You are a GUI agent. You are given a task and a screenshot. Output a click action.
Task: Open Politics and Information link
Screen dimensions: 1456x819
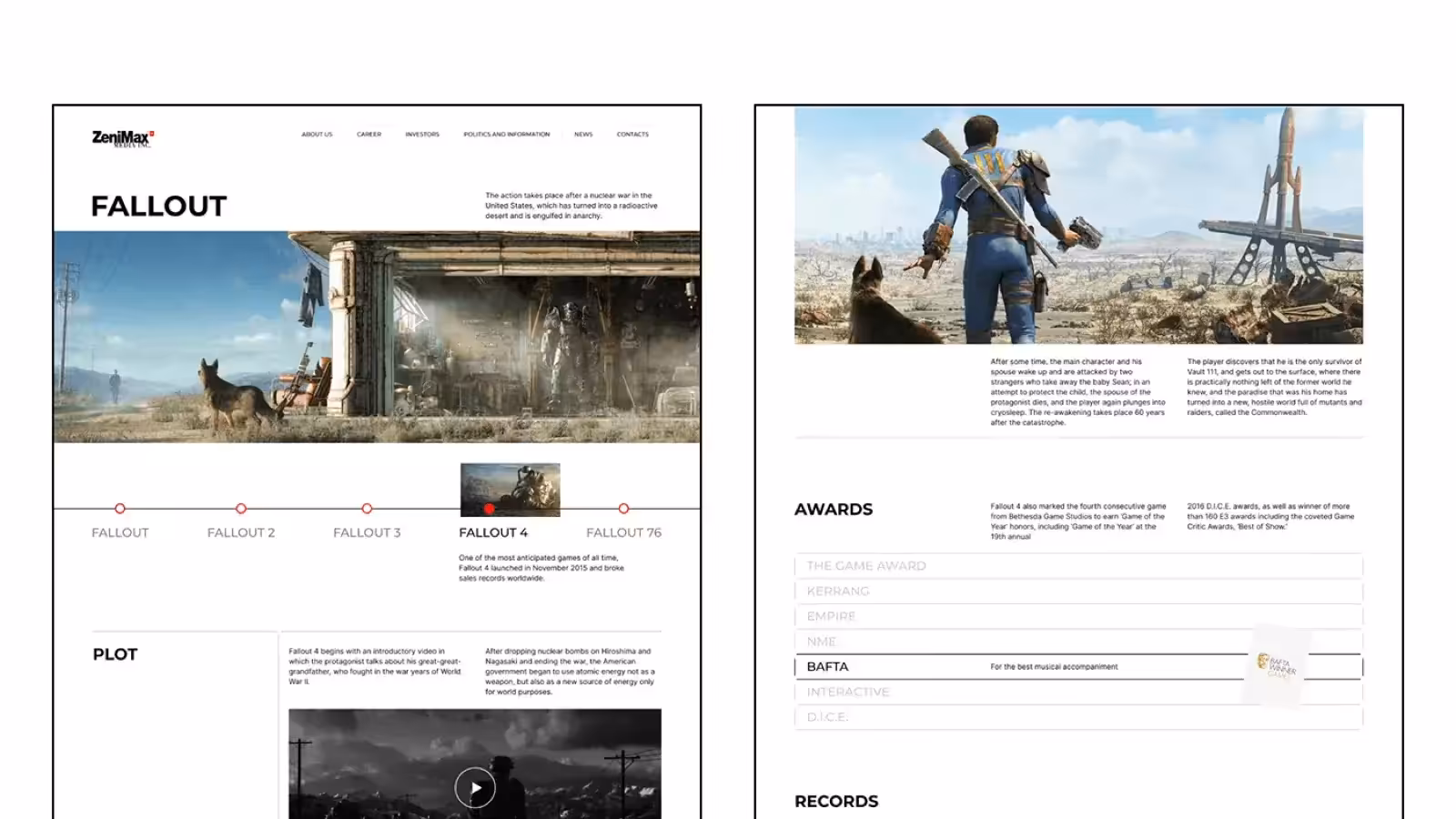tap(506, 135)
